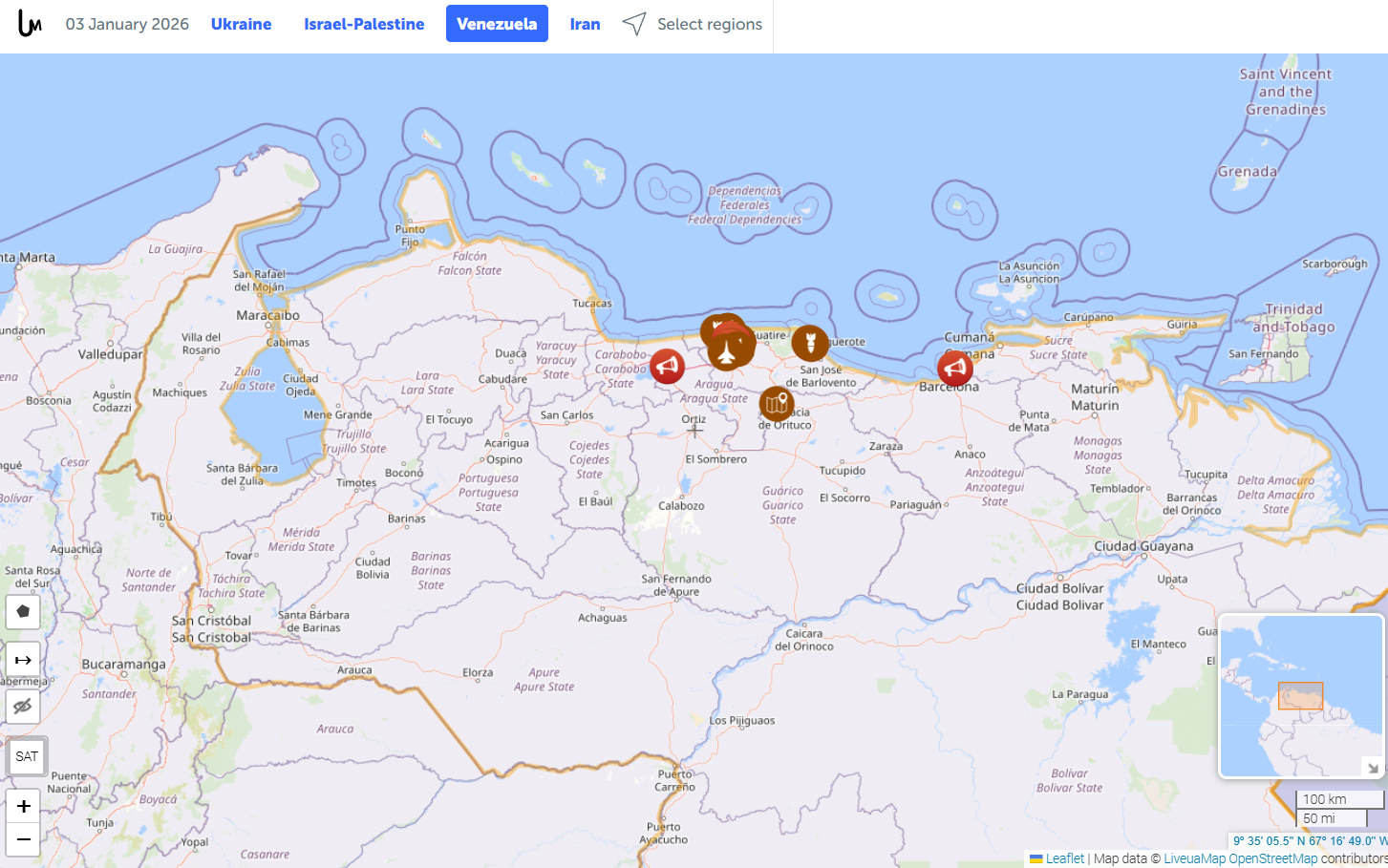Open the Select regions picker
Viewport: 1388px width, 868px height.
[x=693, y=24]
